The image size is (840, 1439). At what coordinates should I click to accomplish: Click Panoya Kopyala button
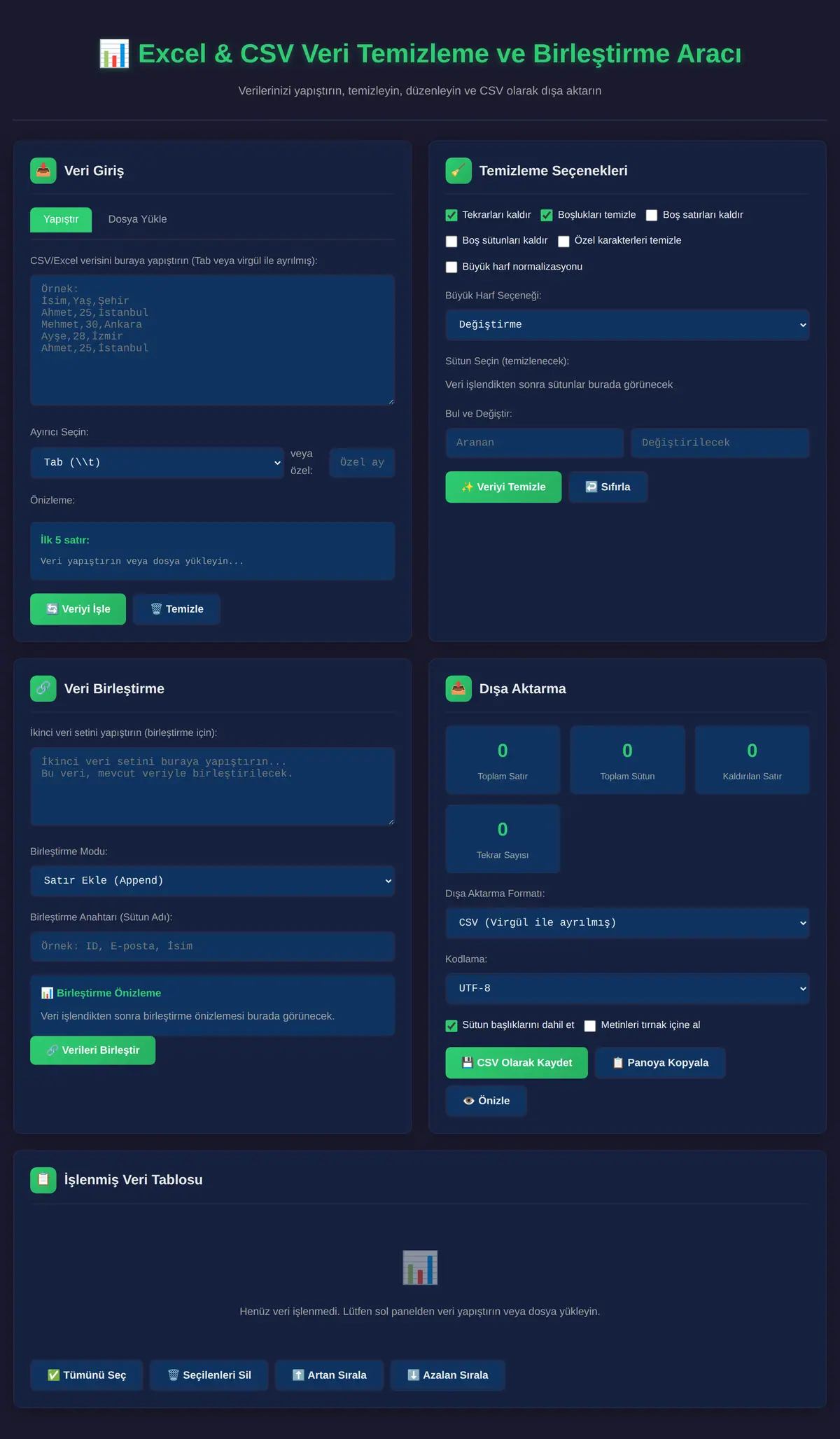[660, 1063]
